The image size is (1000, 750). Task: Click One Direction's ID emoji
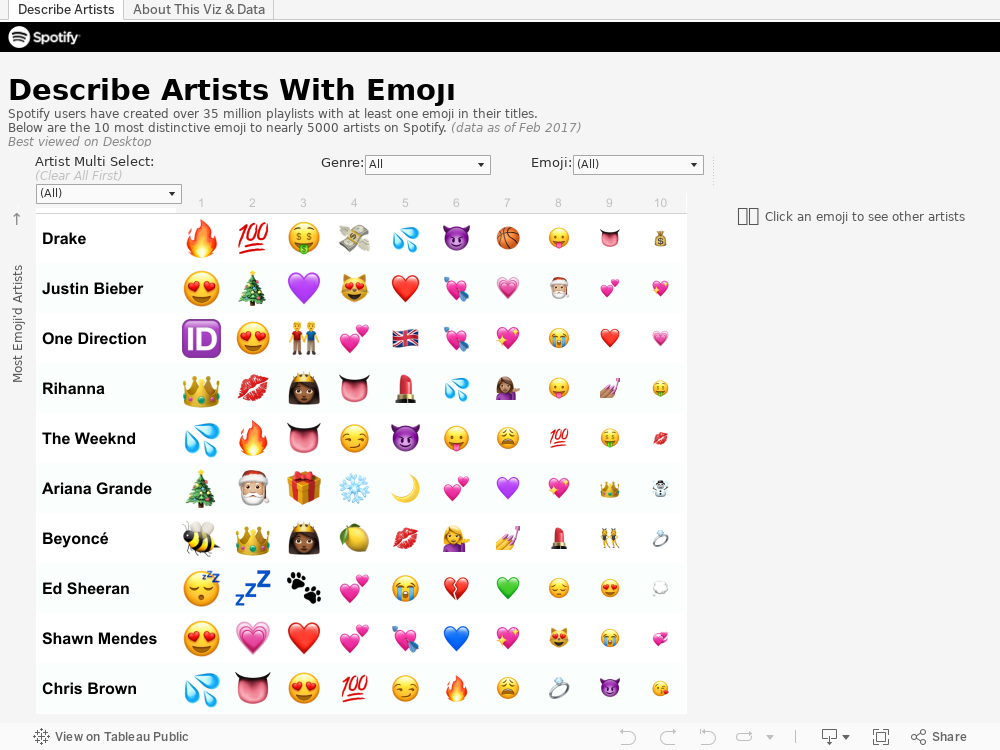[x=202, y=339]
